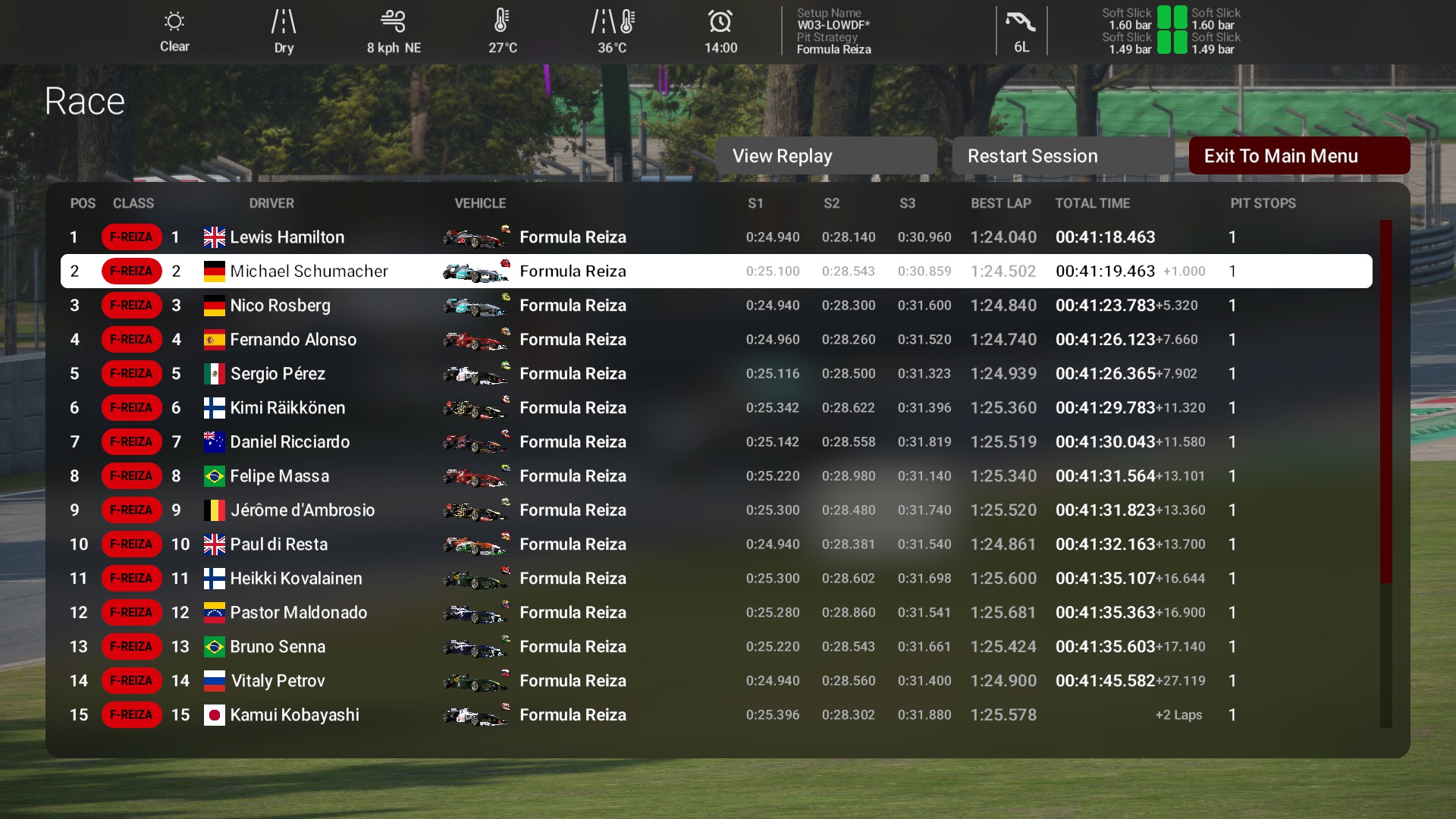The image size is (1456, 819).
Task: Click Exit To Main Menu
Action: click(1299, 156)
